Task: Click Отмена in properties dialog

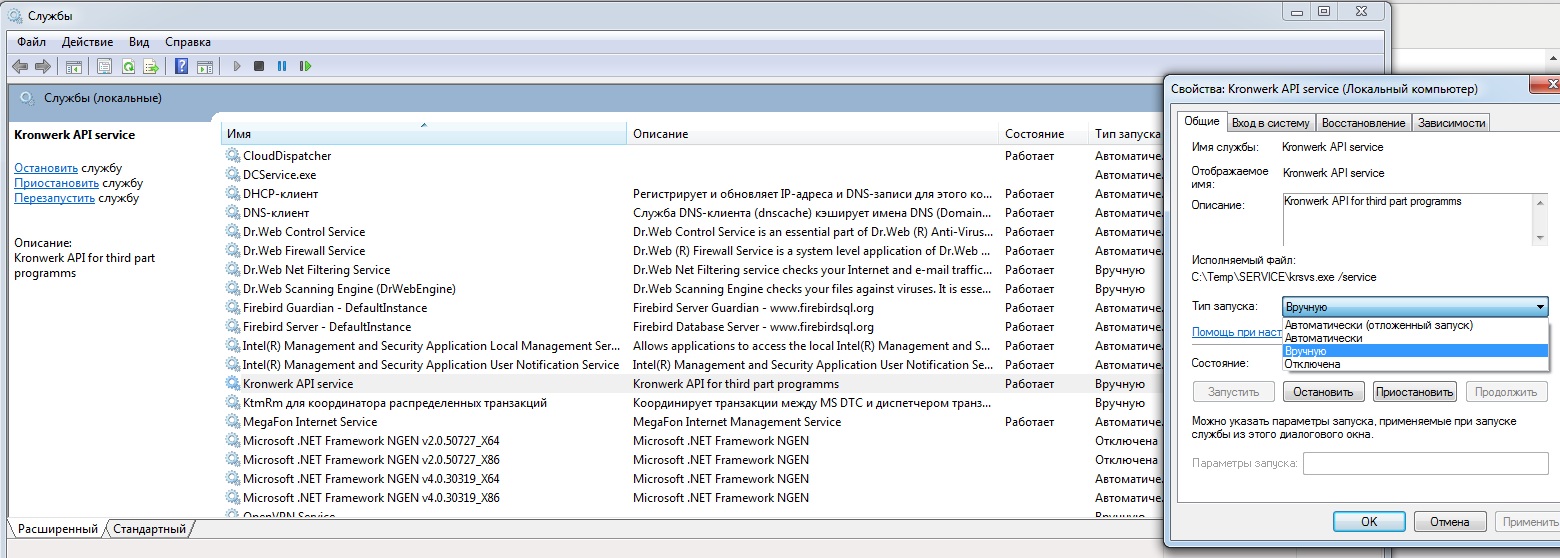Action: pos(1449,522)
